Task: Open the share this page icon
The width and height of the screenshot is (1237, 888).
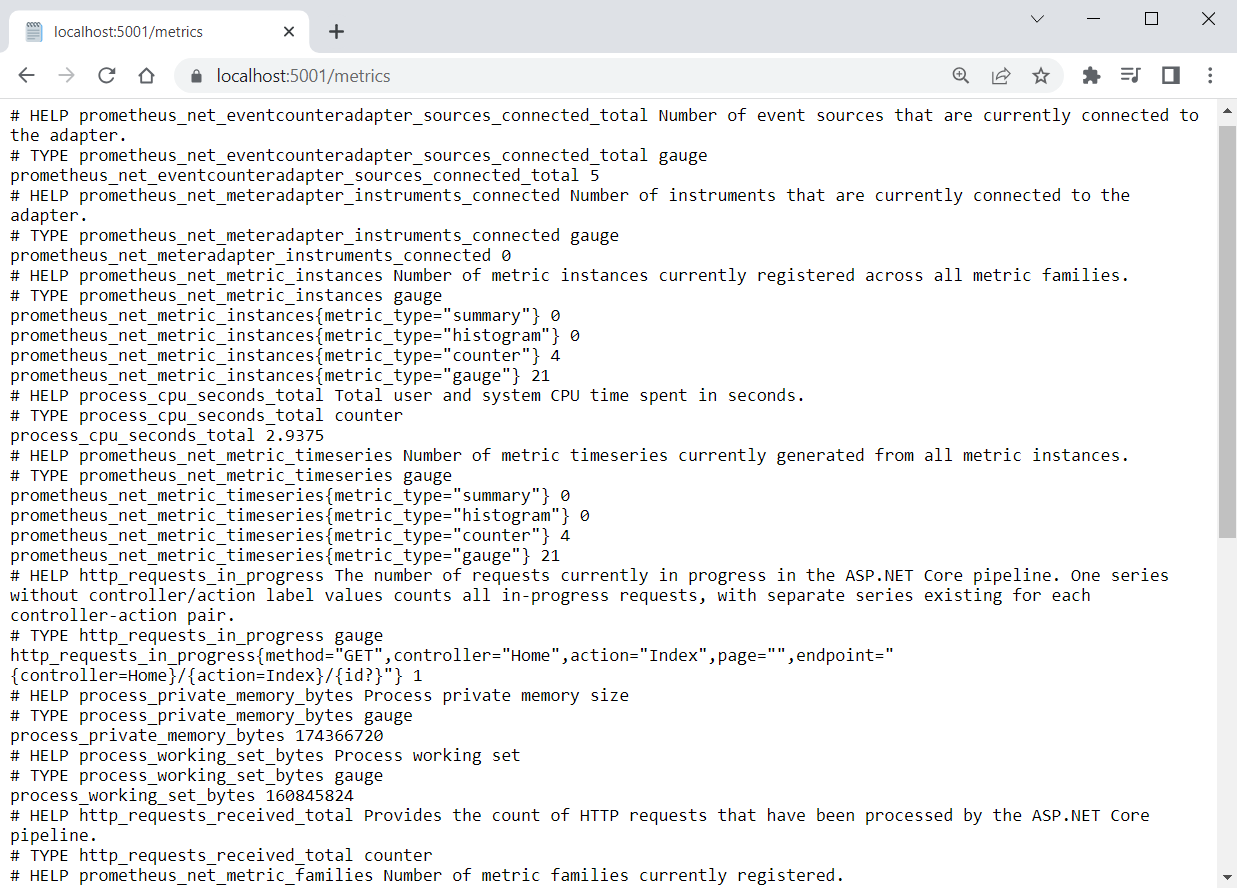Action: 1001,75
